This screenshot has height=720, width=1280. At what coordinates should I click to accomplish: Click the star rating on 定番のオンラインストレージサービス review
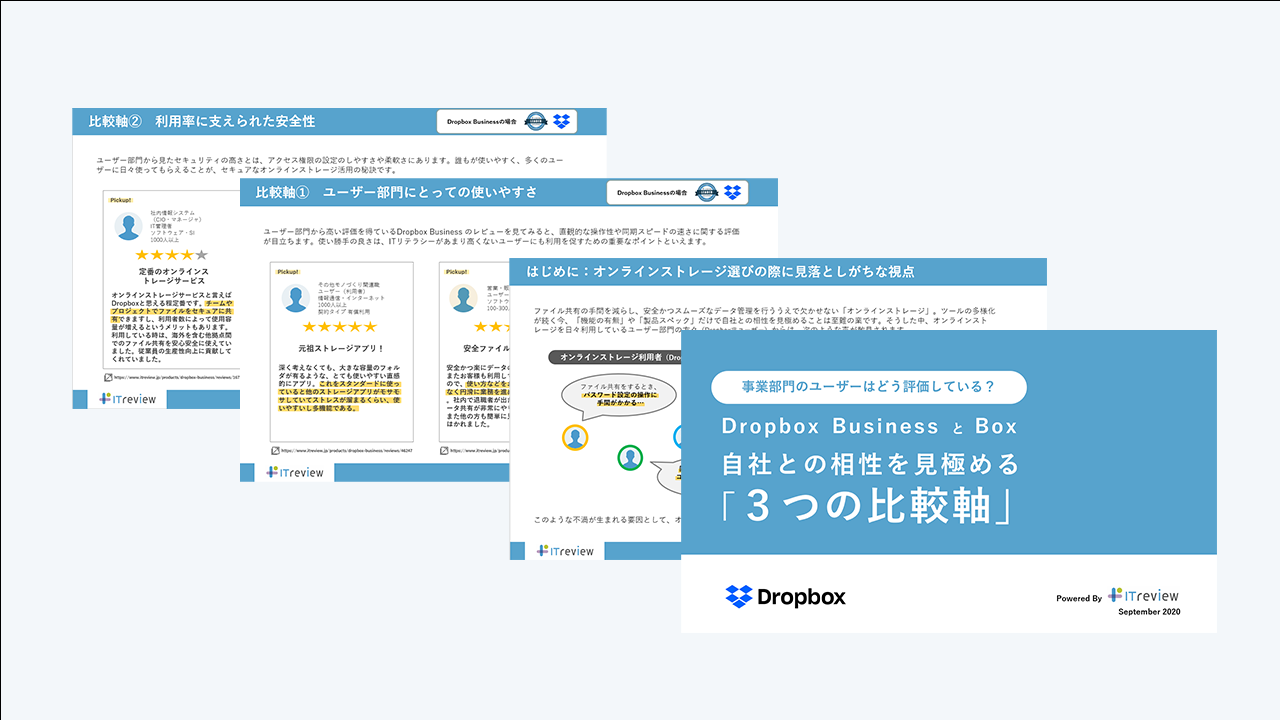pos(171,256)
